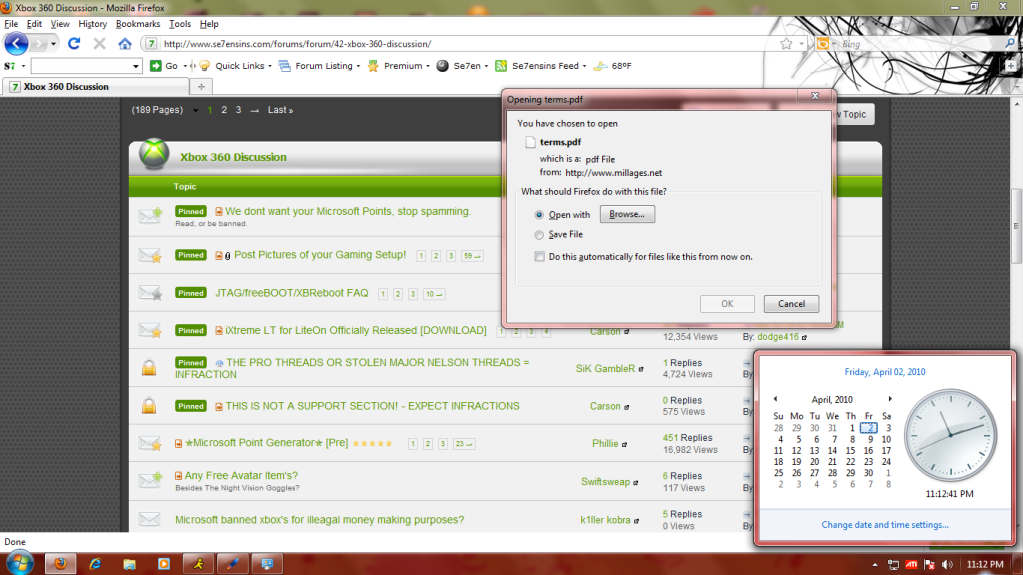This screenshot has width=1023, height=575.
Task: Open a new tab with plus button
Action: pyautogui.click(x=201, y=86)
